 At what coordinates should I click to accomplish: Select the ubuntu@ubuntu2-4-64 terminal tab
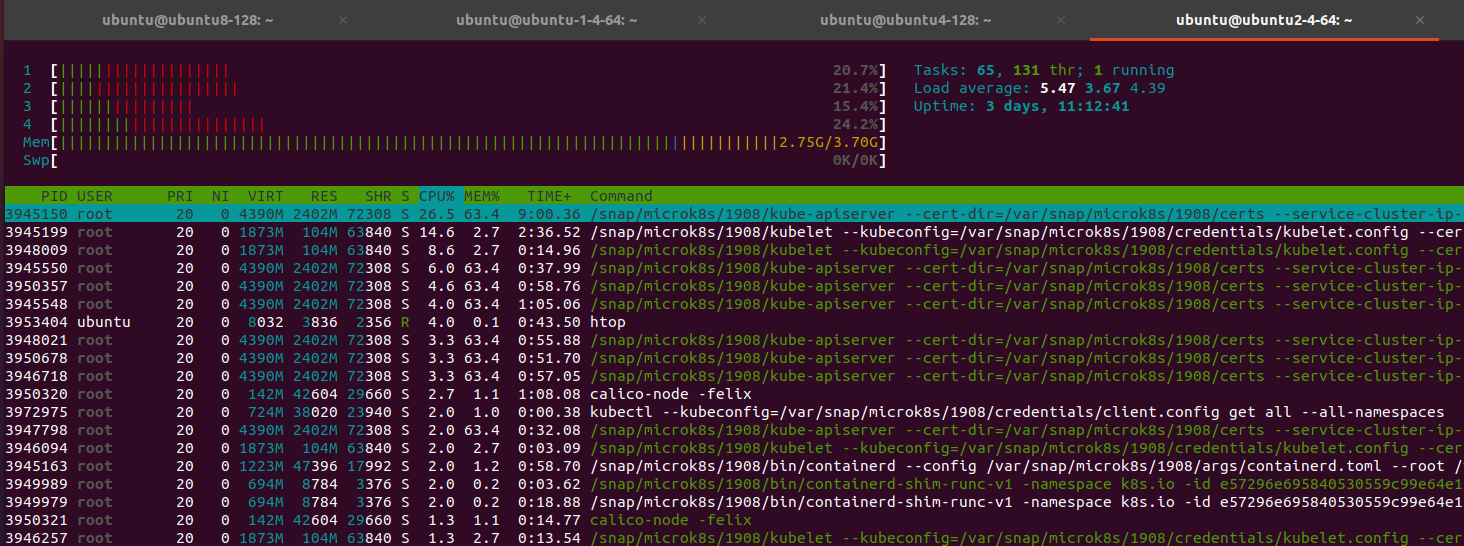[x=1264, y=20]
